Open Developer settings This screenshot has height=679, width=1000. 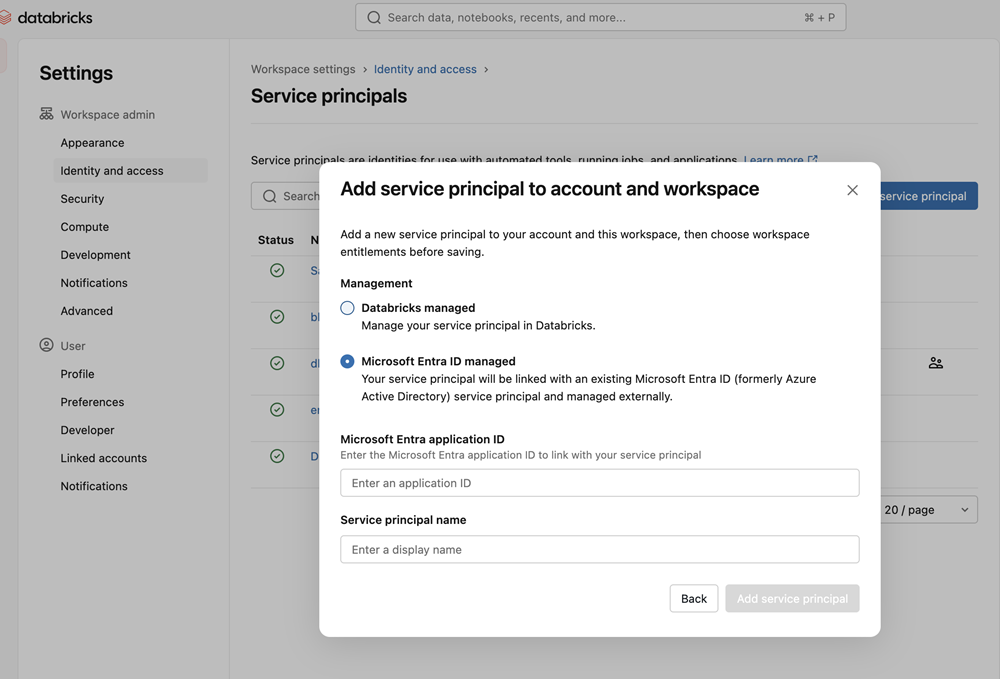click(87, 430)
